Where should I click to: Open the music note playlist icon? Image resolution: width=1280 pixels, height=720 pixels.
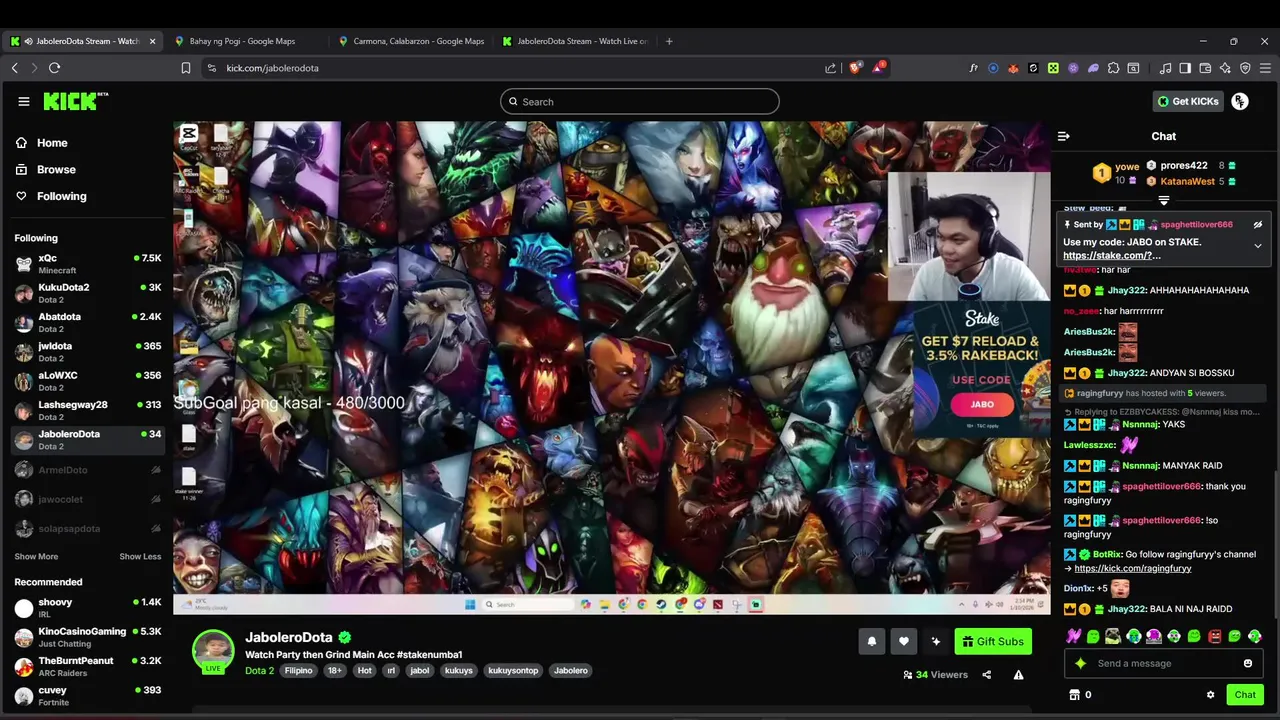(1165, 68)
